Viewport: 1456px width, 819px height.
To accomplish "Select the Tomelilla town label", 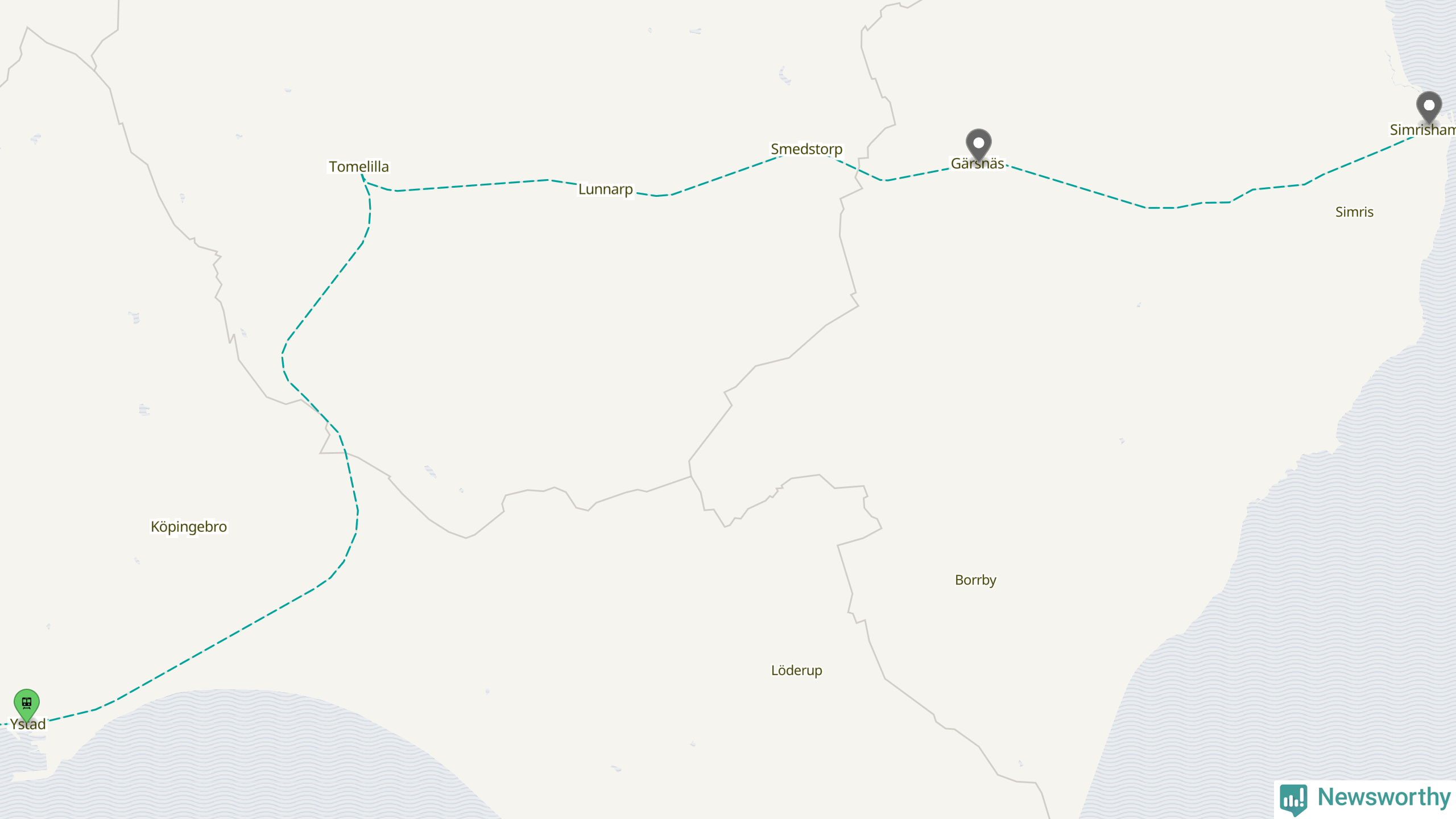I will 359,167.
